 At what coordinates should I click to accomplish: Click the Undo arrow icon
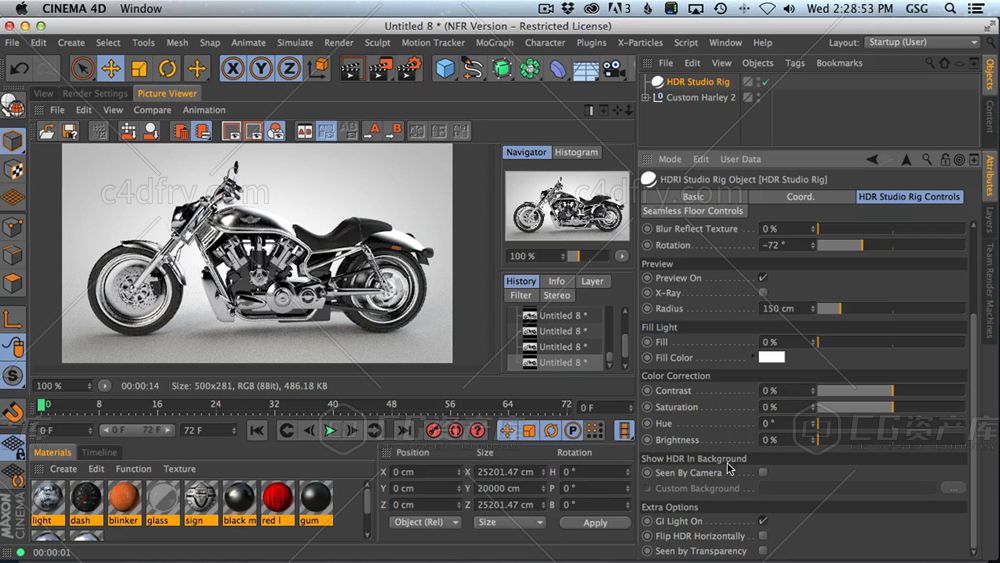click(x=19, y=68)
